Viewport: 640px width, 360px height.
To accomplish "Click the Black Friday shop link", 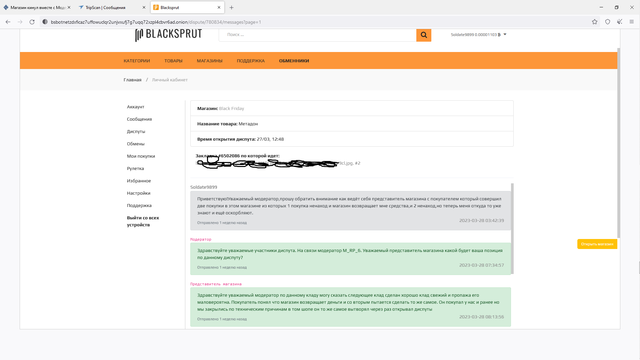I will (x=231, y=109).
